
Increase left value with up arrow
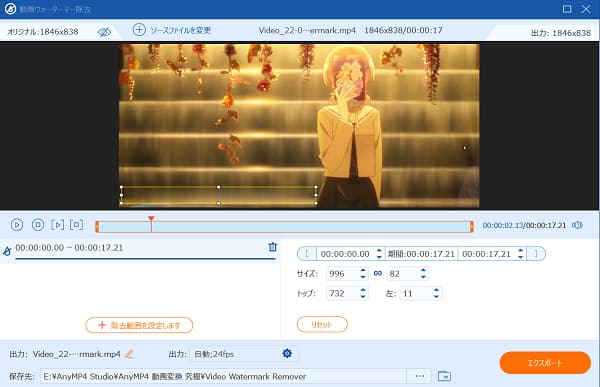pos(436,290)
